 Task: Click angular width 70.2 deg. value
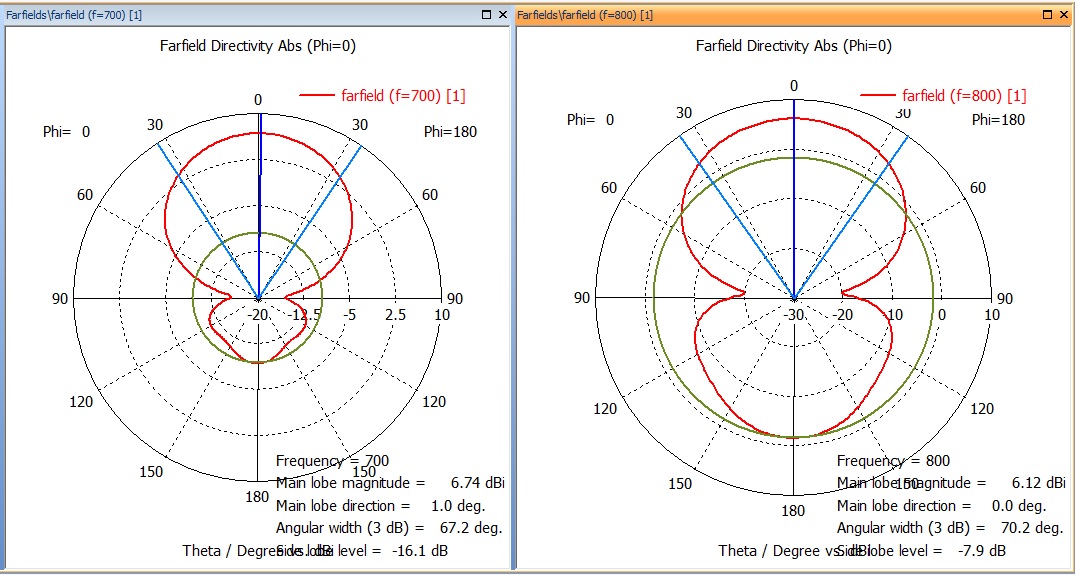click(x=1032, y=528)
